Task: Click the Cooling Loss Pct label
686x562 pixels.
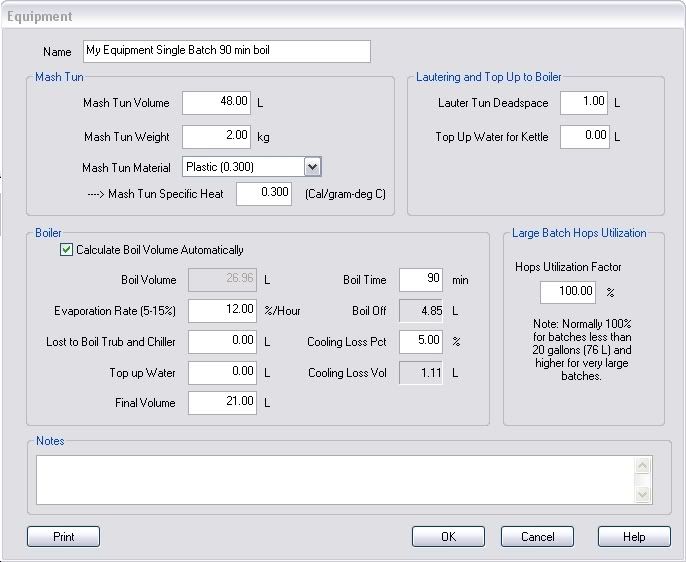Action: [346, 342]
